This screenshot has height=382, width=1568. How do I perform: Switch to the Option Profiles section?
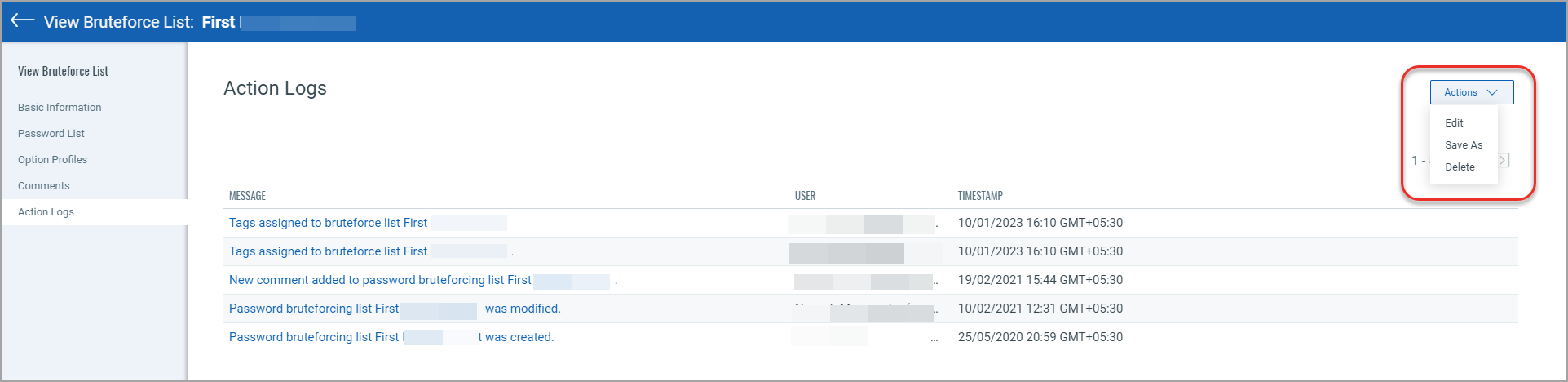52,160
